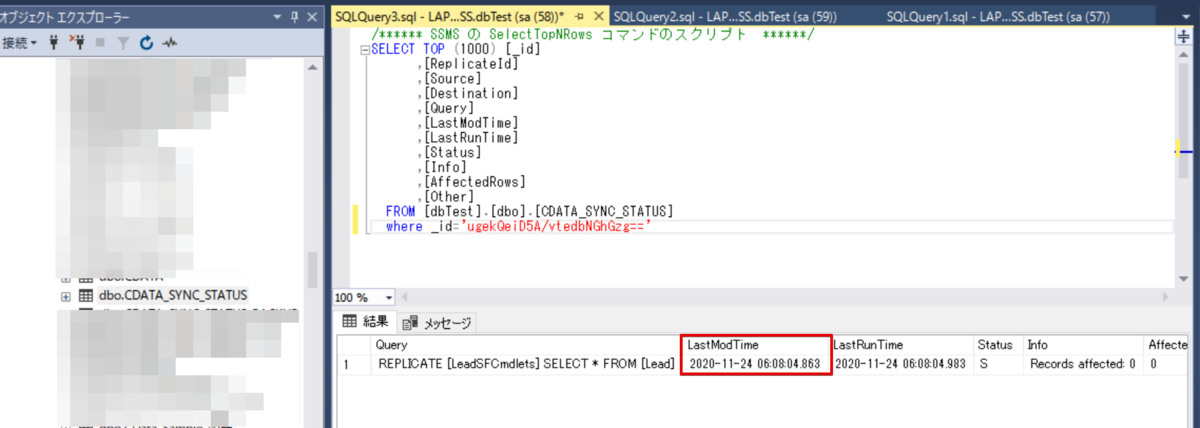Click the LastModTime column header
This screenshot has width=1200, height=428.
[x=756, y=345]
